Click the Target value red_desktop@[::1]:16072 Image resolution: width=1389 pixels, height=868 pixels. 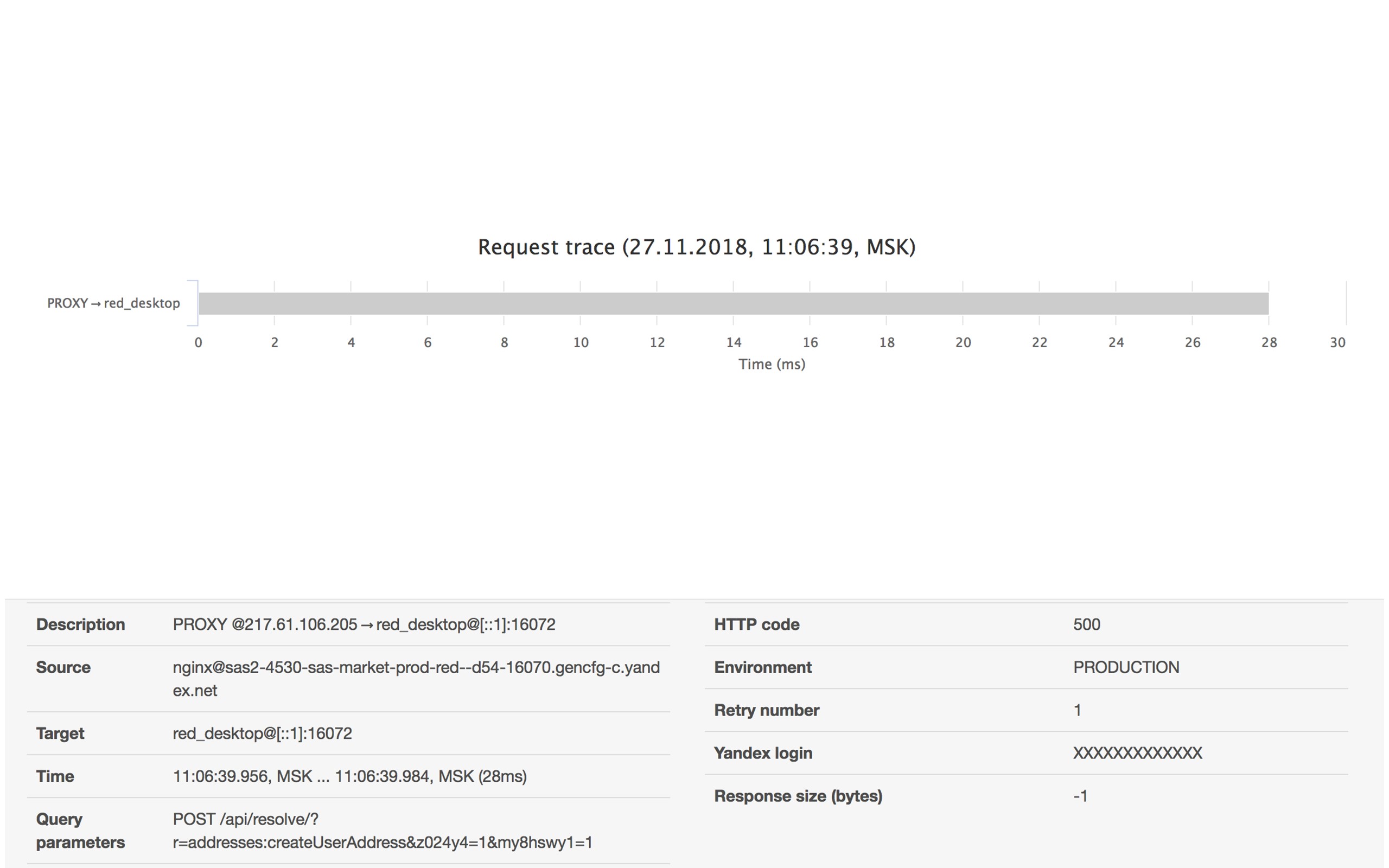pos(262,733)
